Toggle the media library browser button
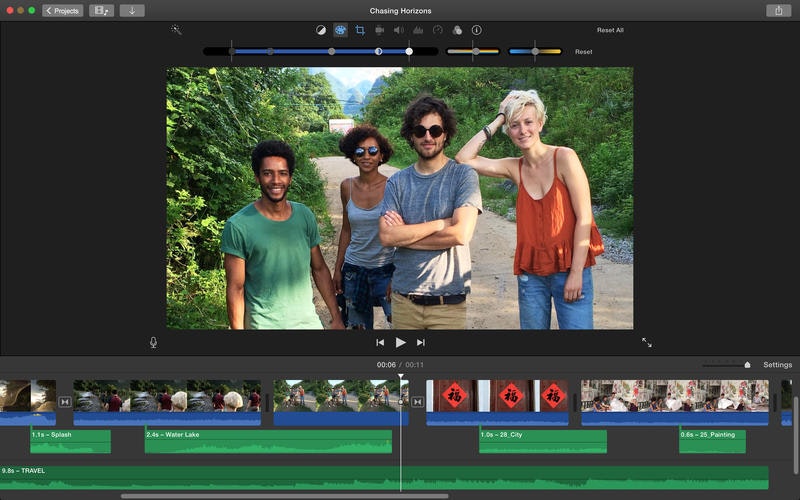The image size is (800, 500). pos(101,10)
